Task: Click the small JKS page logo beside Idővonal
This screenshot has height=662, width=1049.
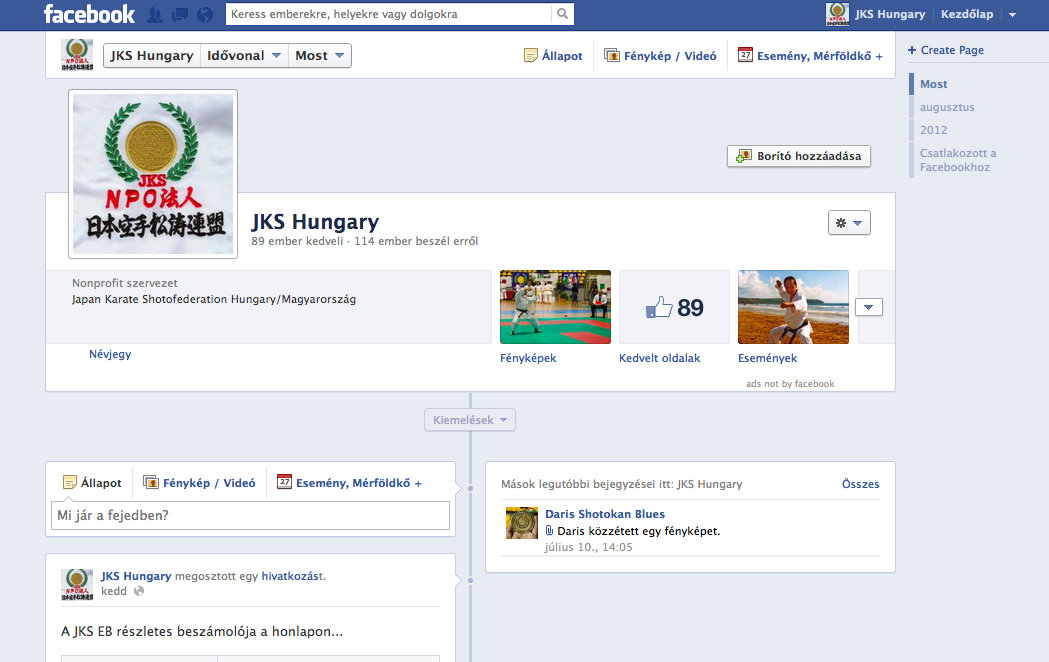Action: tap(77, 55)
